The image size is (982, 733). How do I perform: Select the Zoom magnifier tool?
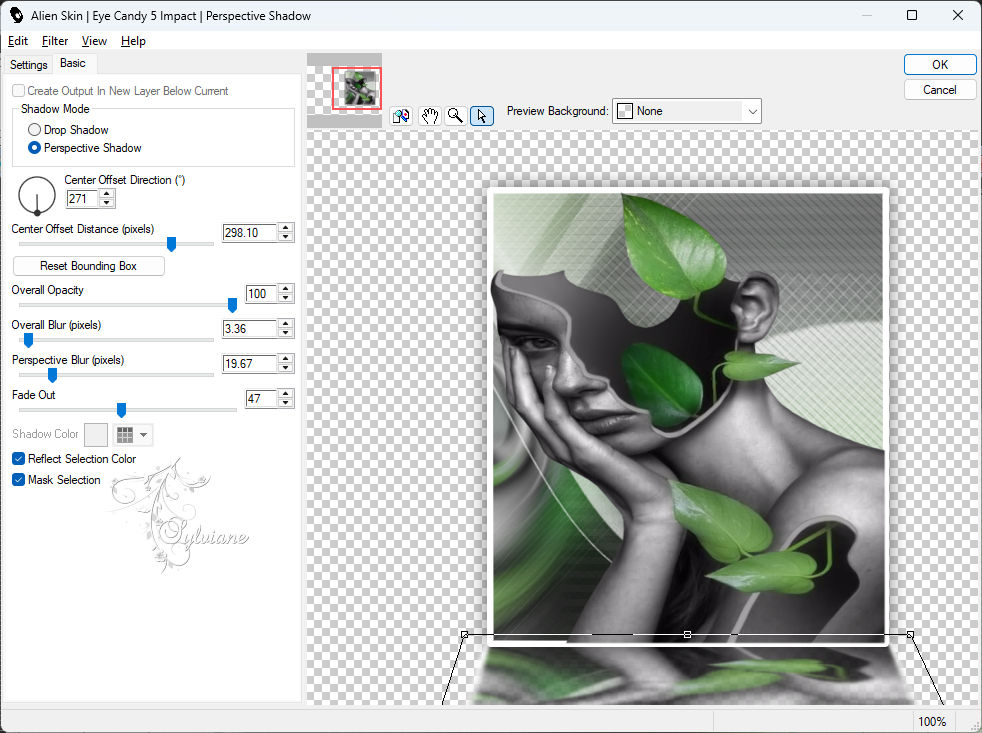tap(456, 116)
